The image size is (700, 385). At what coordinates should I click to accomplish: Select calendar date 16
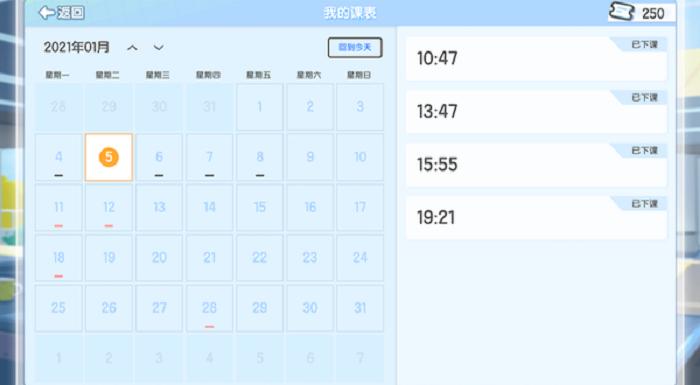310,208
